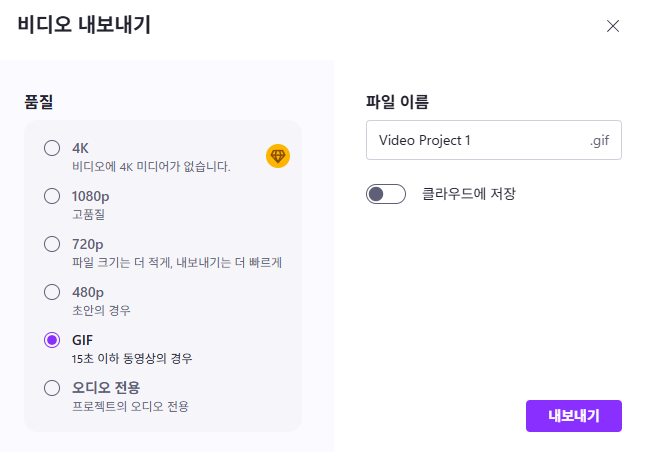
Task: Select the GIF export radio button
Action: 52,340
